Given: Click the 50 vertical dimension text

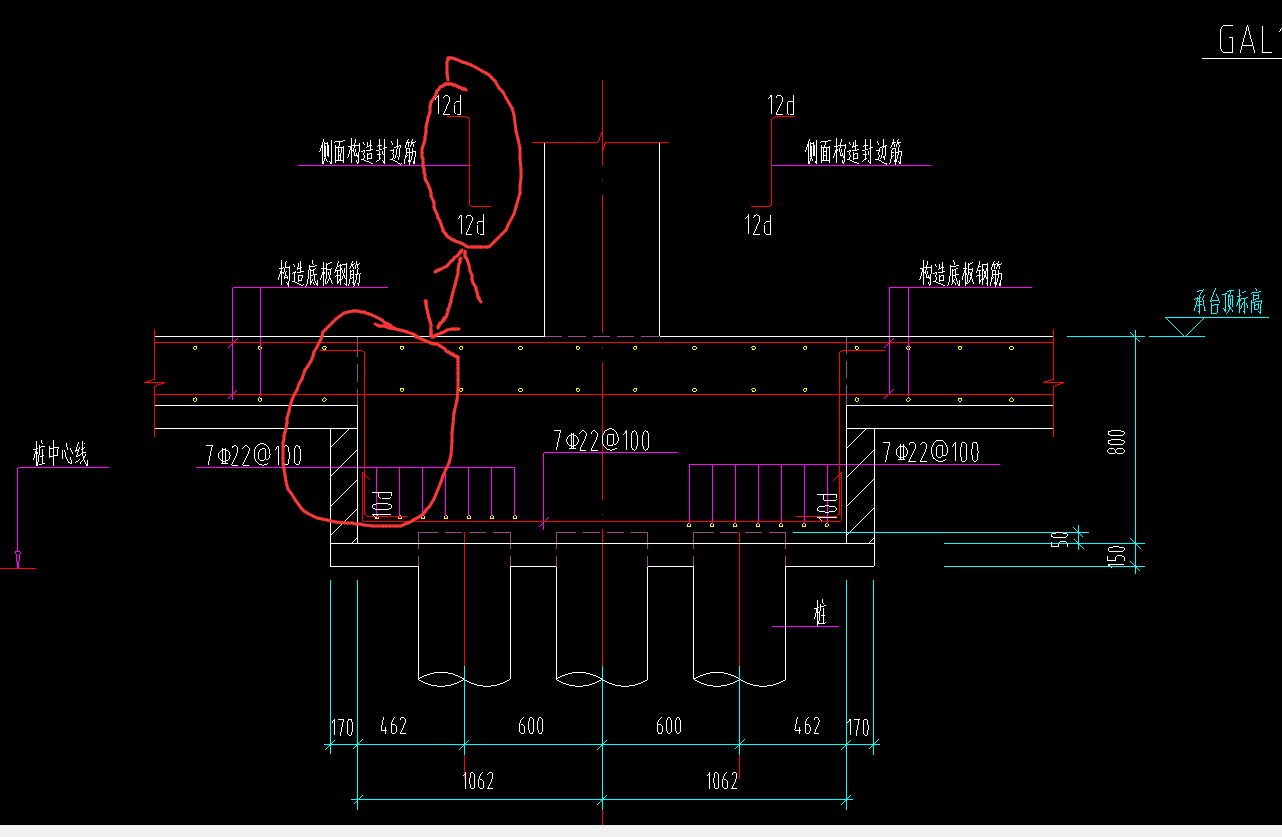Looking at the screenshot, I should tap(1062, 538).
